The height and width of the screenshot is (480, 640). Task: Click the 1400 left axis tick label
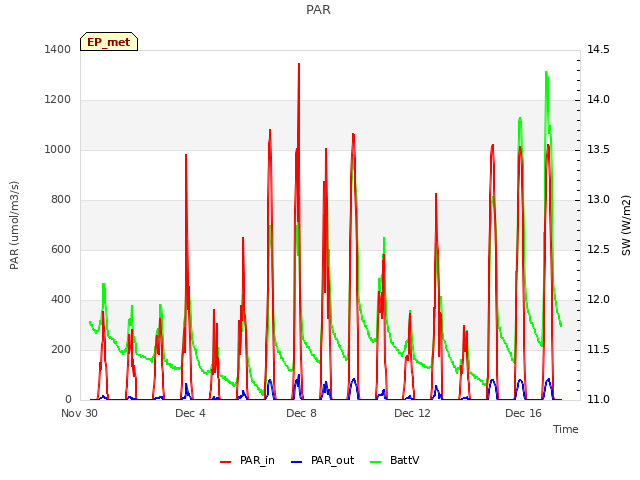[x=58, y=50]
